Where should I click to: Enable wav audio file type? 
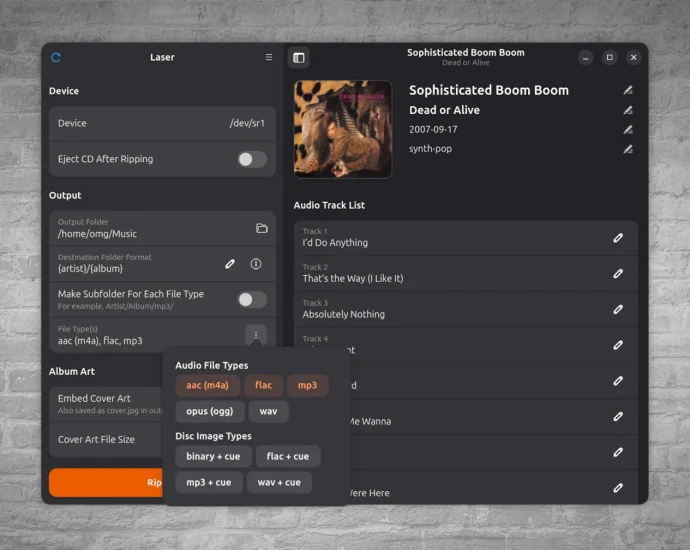[x=268, y=411]
